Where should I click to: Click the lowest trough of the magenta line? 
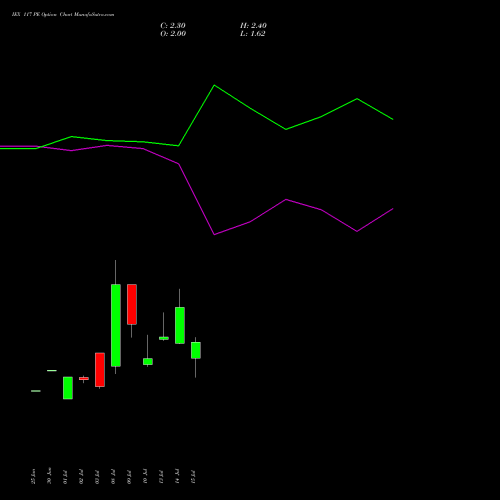pos(214,234)
